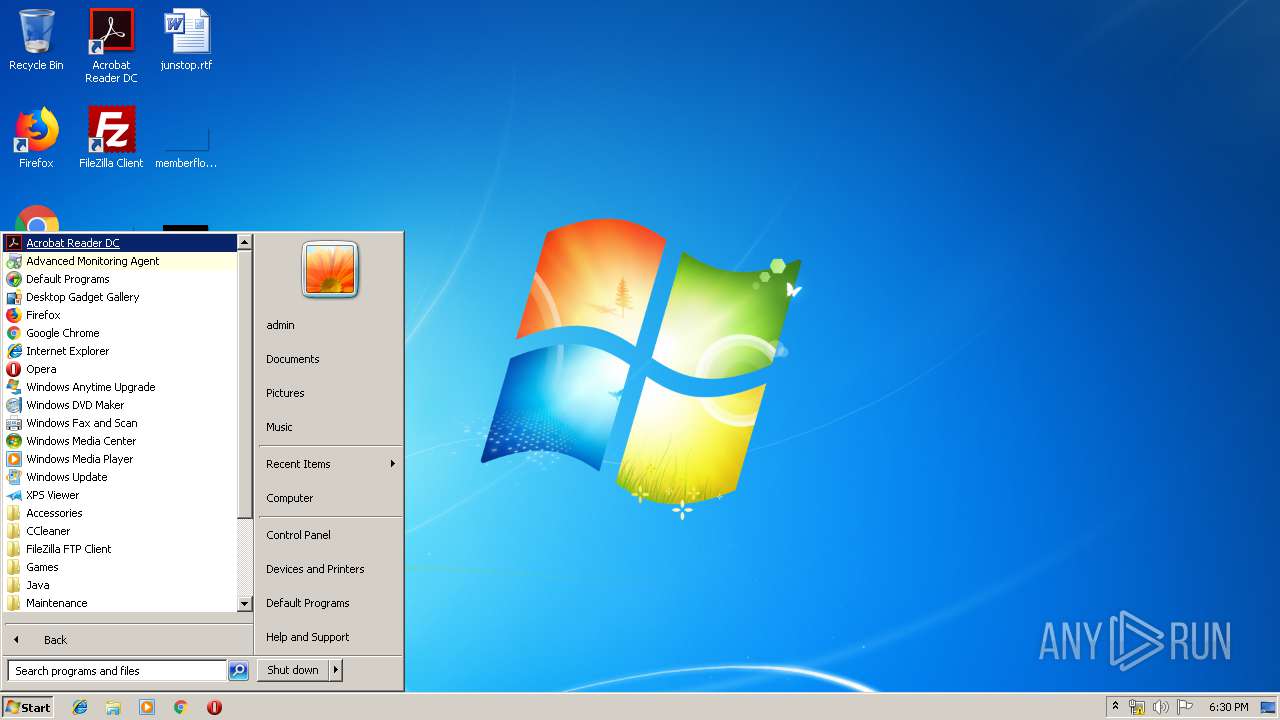Expand the CCleaner folder
This screenshot has height=720, width=1280.
(120, 531)
